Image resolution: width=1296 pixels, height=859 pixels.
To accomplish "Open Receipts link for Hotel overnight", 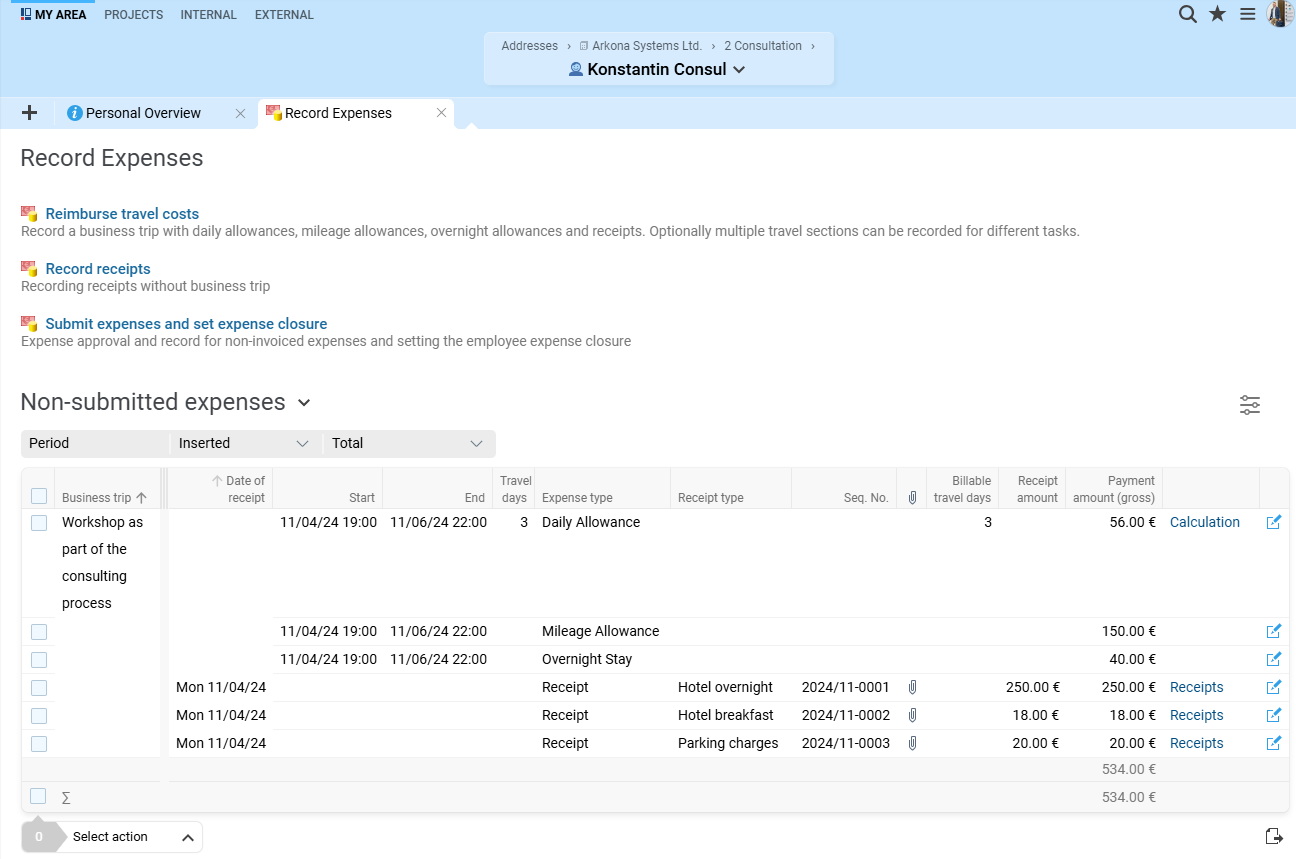I will coord(1196,687).
